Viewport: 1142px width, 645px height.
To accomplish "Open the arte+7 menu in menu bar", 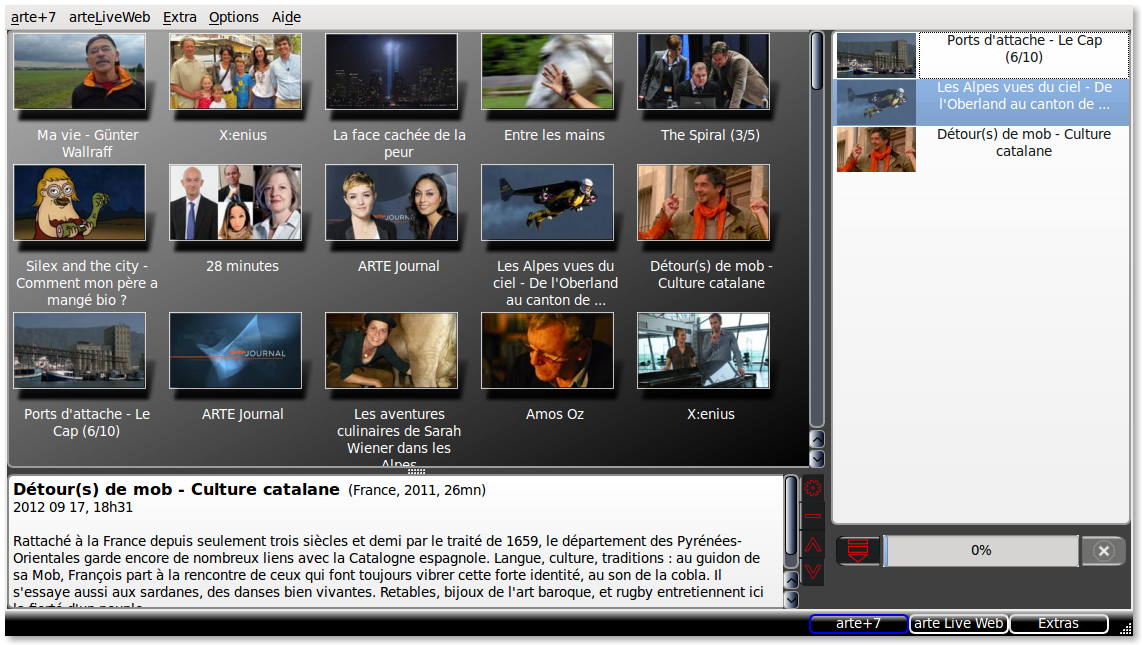I will click(32, 17).
